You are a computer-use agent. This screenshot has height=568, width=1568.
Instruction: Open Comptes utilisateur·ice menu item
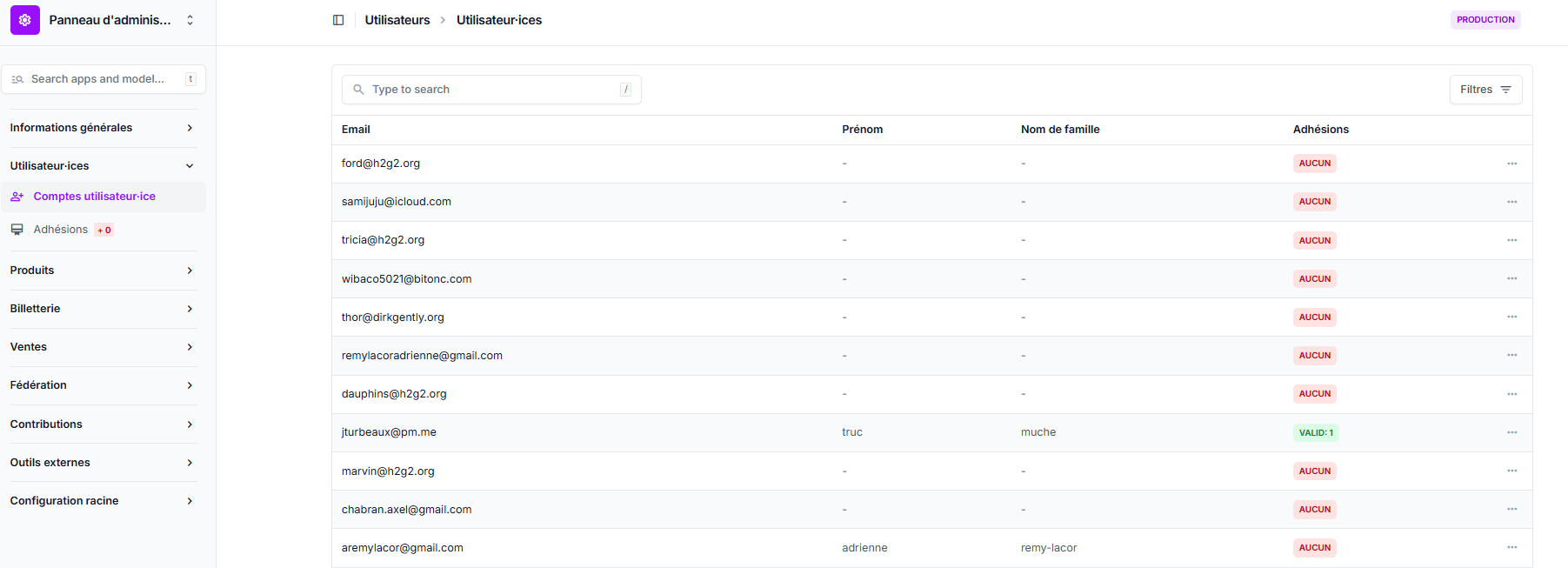coord(94,197)
